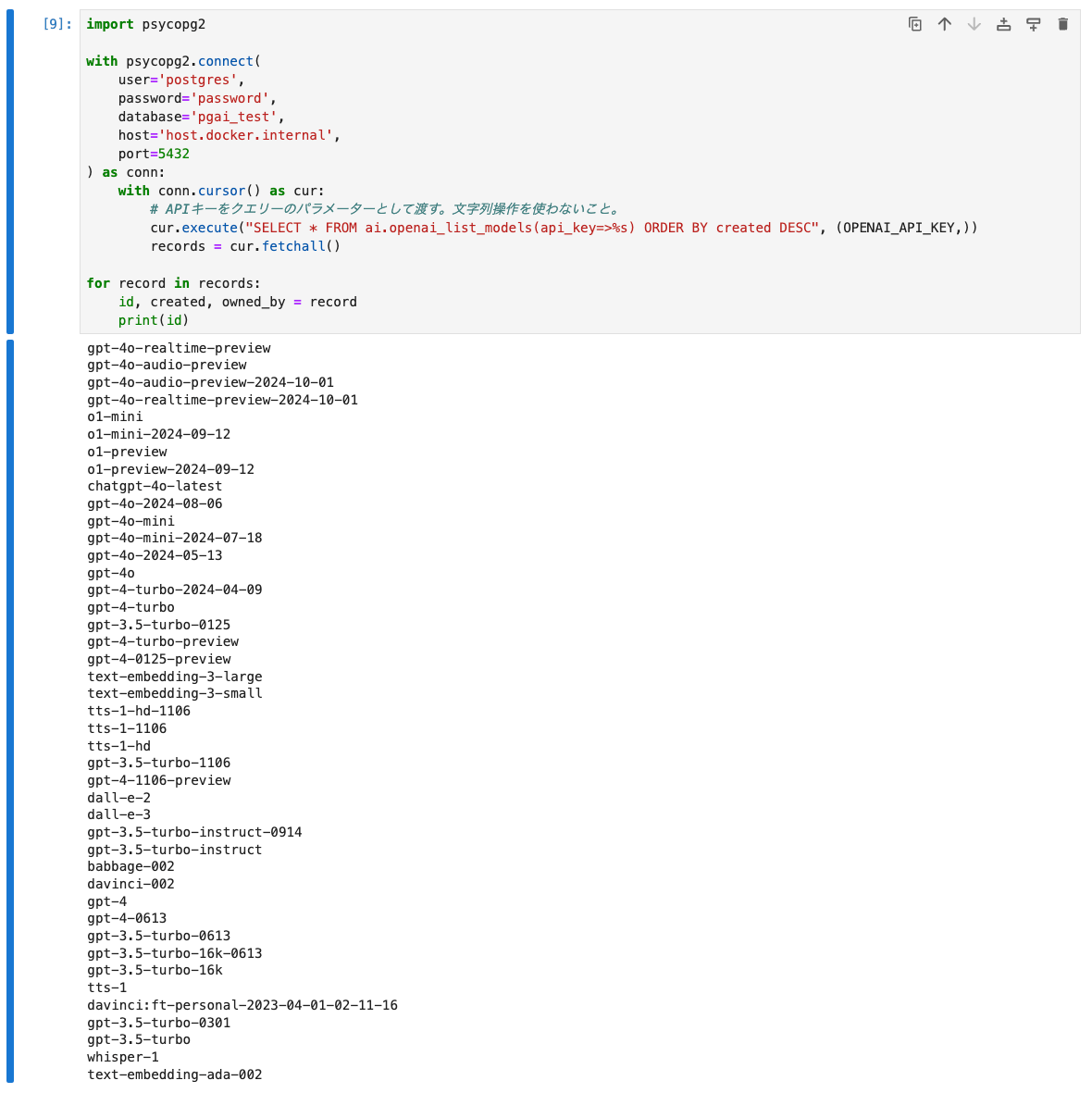1092x1093 pixels.
Task: Click output line gpt-3.5-turbo-instruct-0914
Action: pyautogui.click(x=194, y=832)
